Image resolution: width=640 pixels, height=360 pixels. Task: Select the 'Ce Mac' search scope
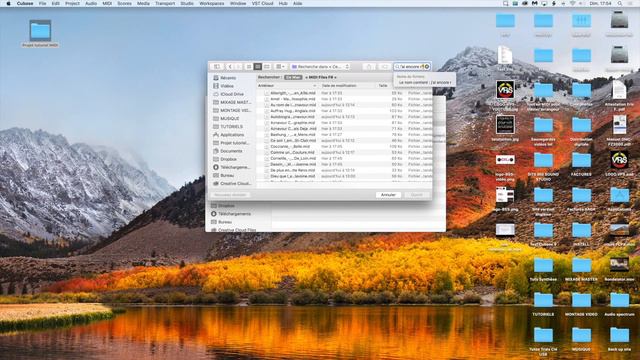[293, 77]
